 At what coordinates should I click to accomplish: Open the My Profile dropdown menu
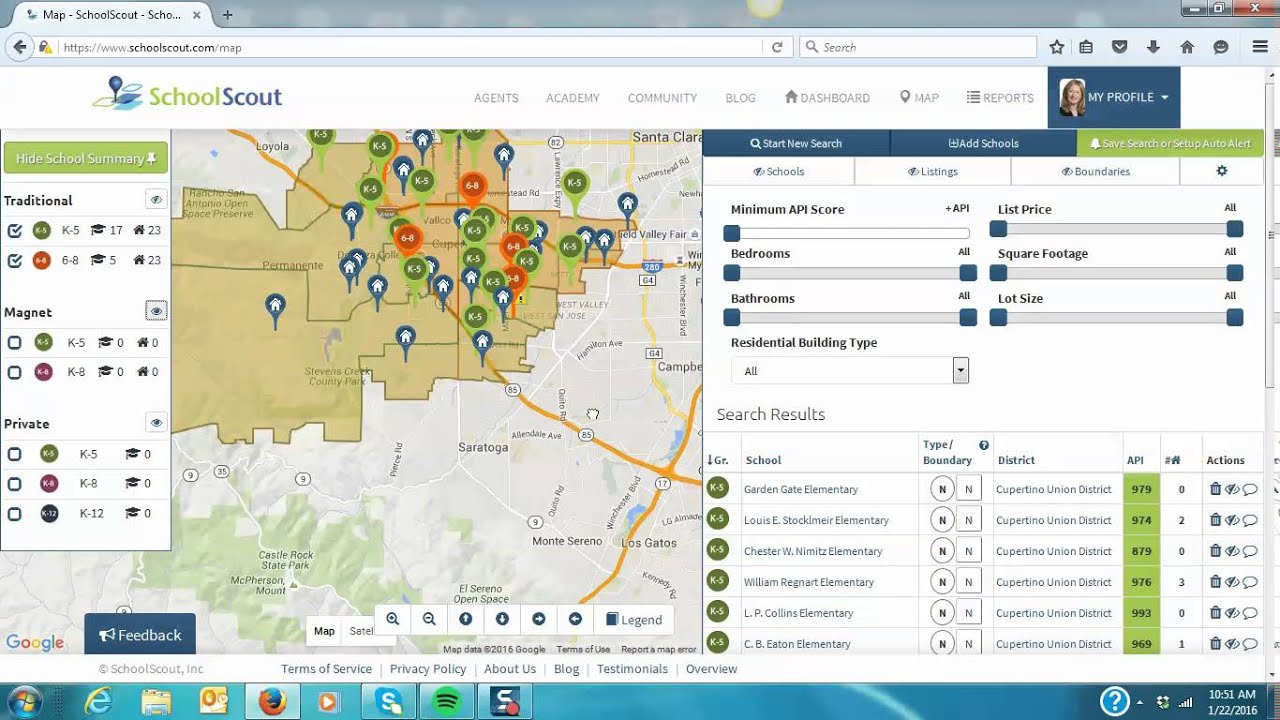(1114, 97)
